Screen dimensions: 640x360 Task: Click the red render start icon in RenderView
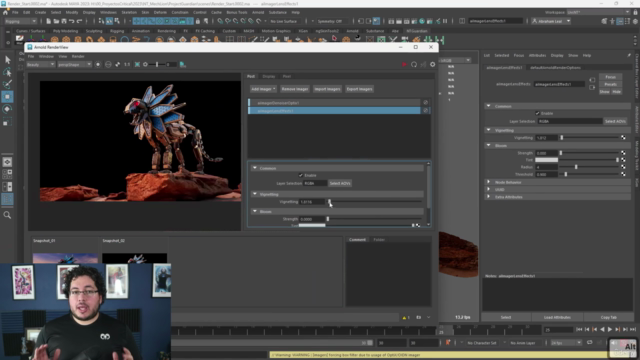tap(404, 64)
